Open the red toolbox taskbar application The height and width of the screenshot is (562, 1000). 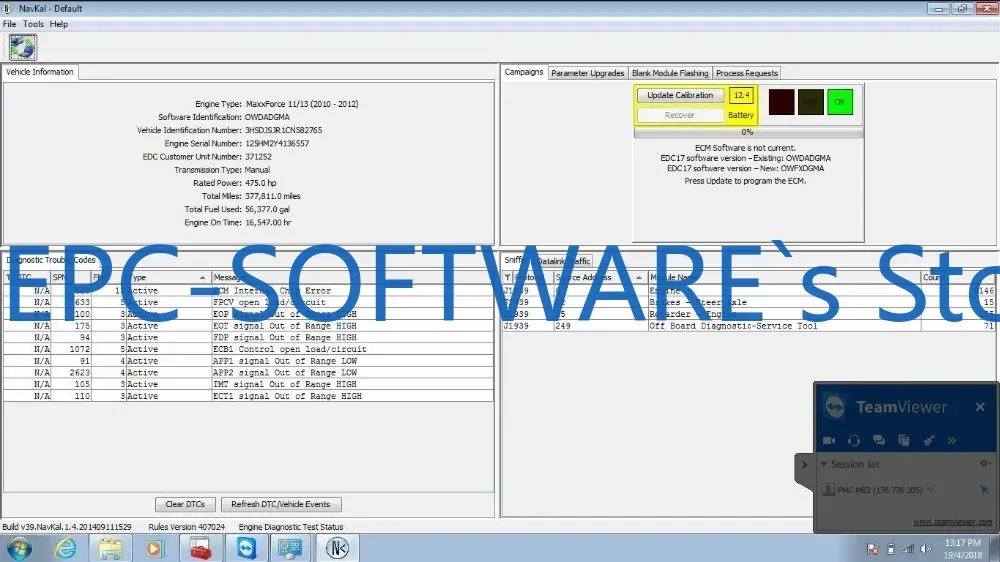coord(200,549)
